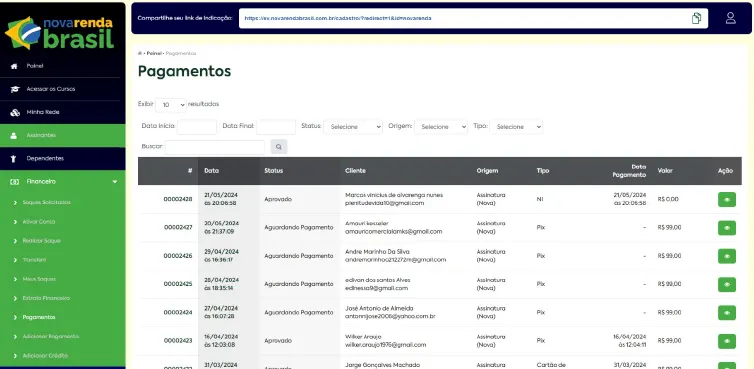Sort by the Status column header
This screenshot has width=754, height=369.
[274, 171]
